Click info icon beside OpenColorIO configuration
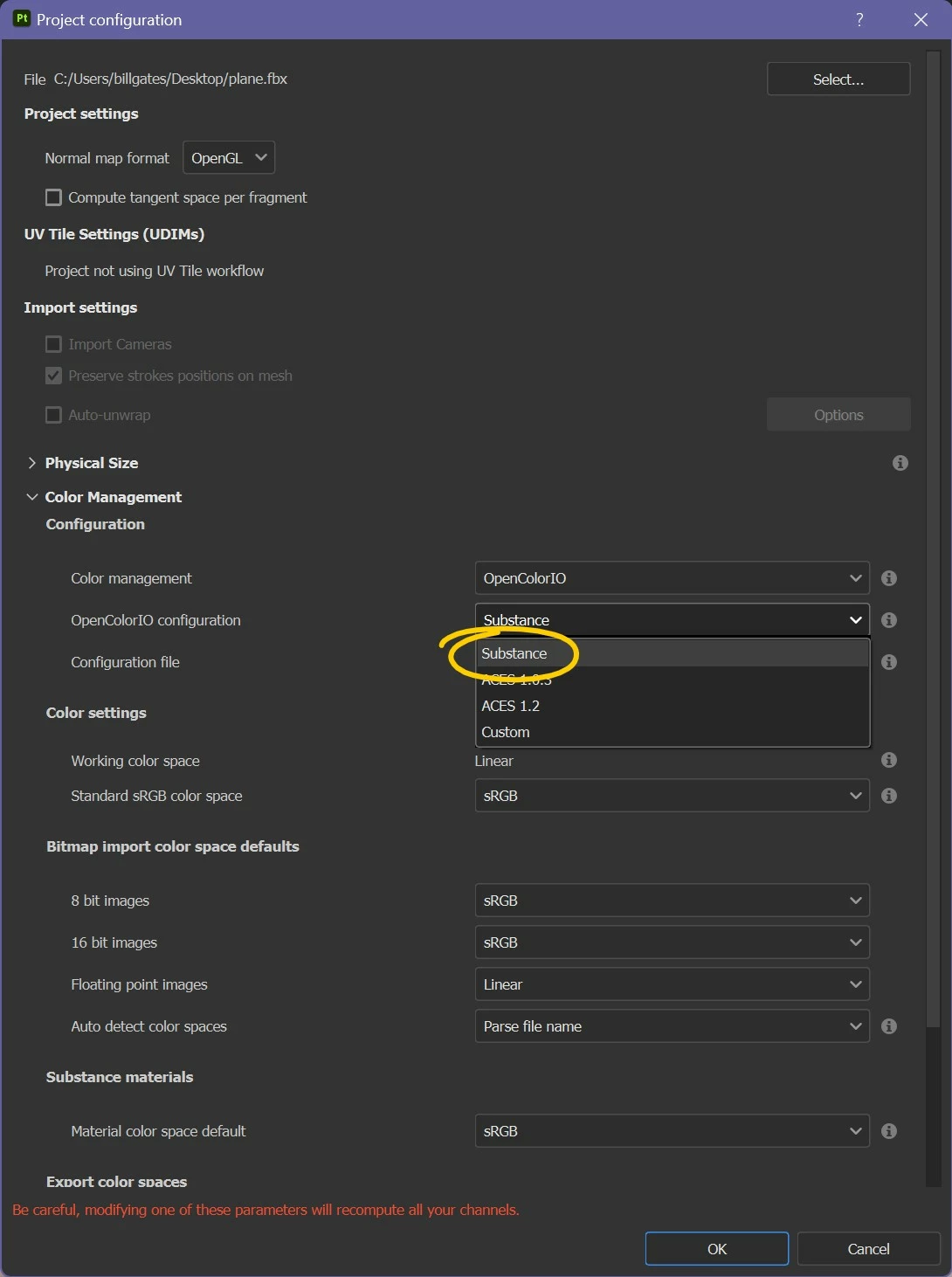 (x=889, y=620)
